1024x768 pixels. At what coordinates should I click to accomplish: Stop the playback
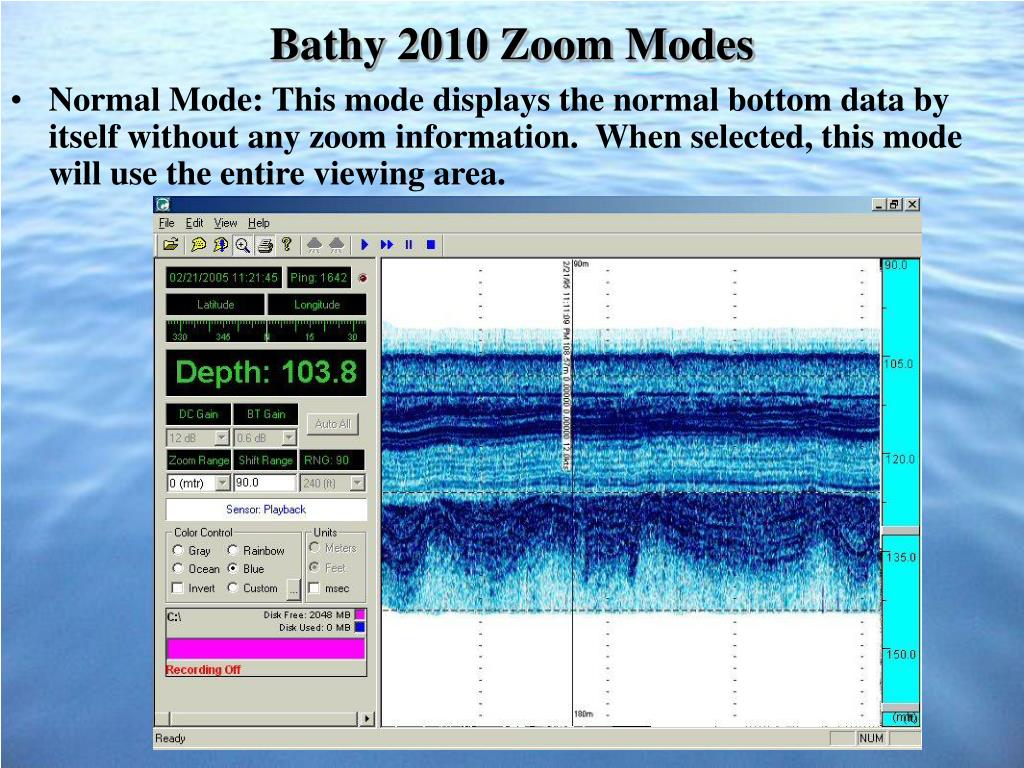[x=431, y=245]
